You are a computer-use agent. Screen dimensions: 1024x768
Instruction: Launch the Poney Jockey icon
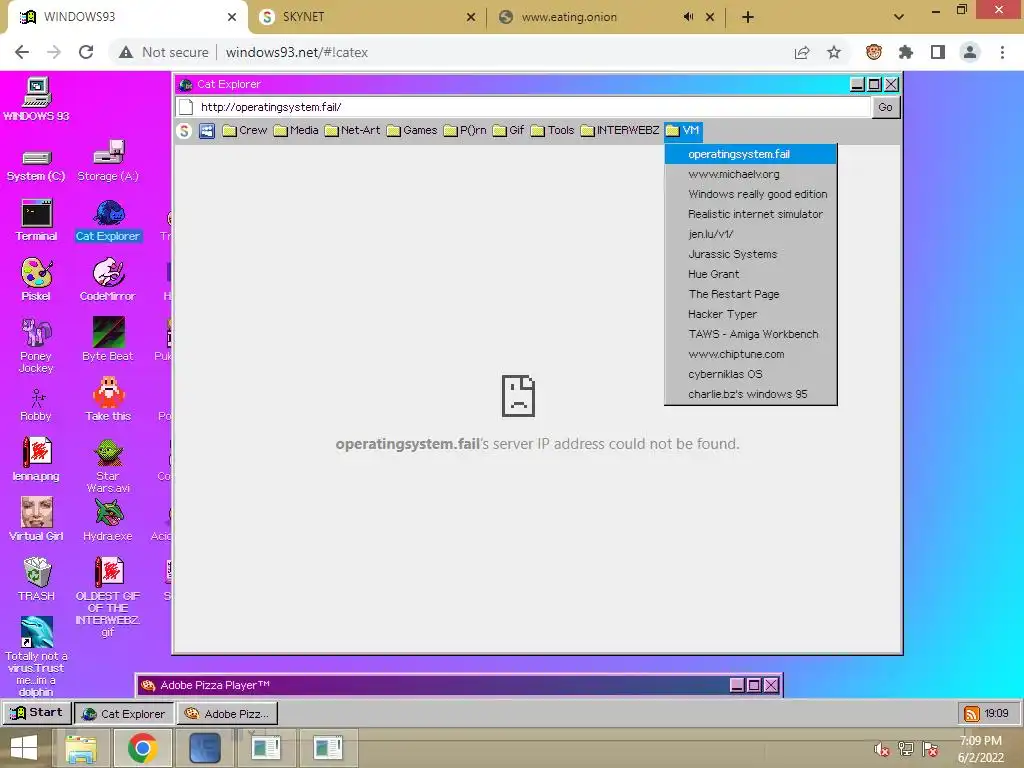(x=36, y=345)
